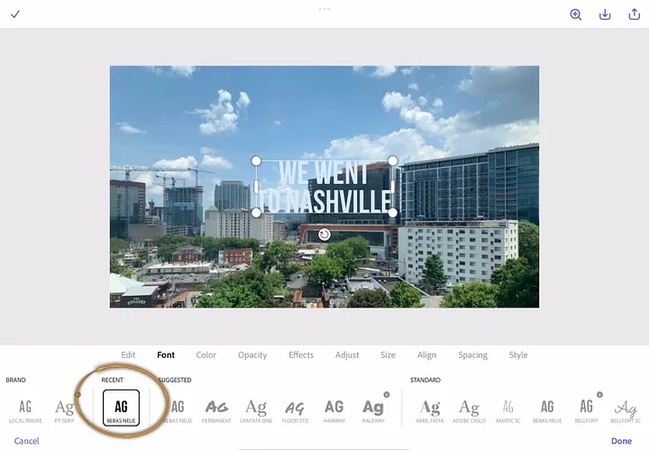Viewport: 649px width, 450px height.
Task: Open the Align tab
Action: pyautogui.click(x=427, y=355)
